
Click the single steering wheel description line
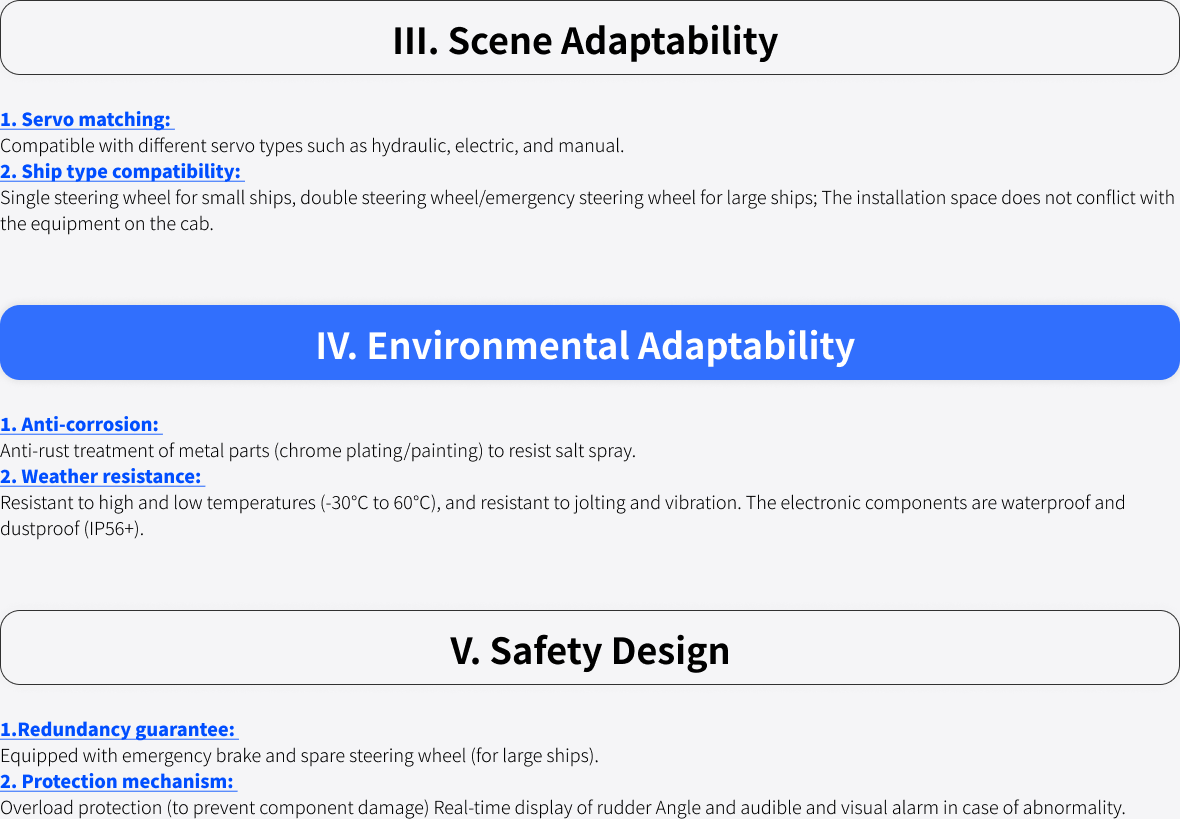coord(587,198)
